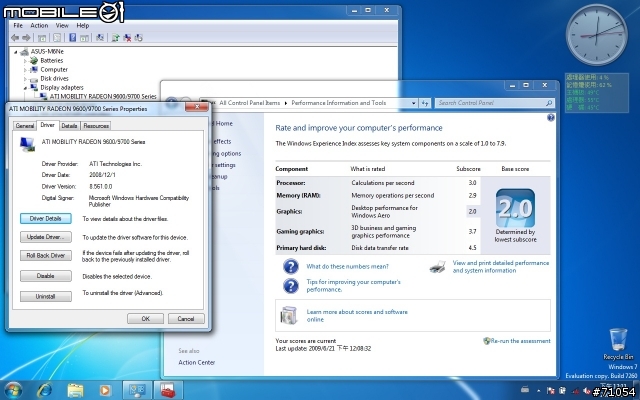Click the forward arrow in Device Manager toolbar
The width and height of the screenshot is (640, 400).
click(x=26, y=38)
